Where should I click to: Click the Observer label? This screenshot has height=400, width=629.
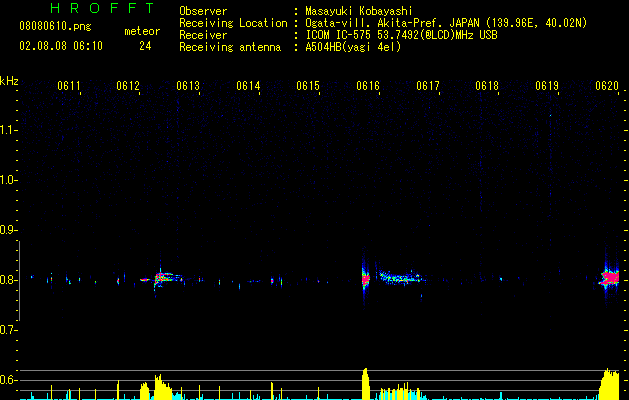203,11
